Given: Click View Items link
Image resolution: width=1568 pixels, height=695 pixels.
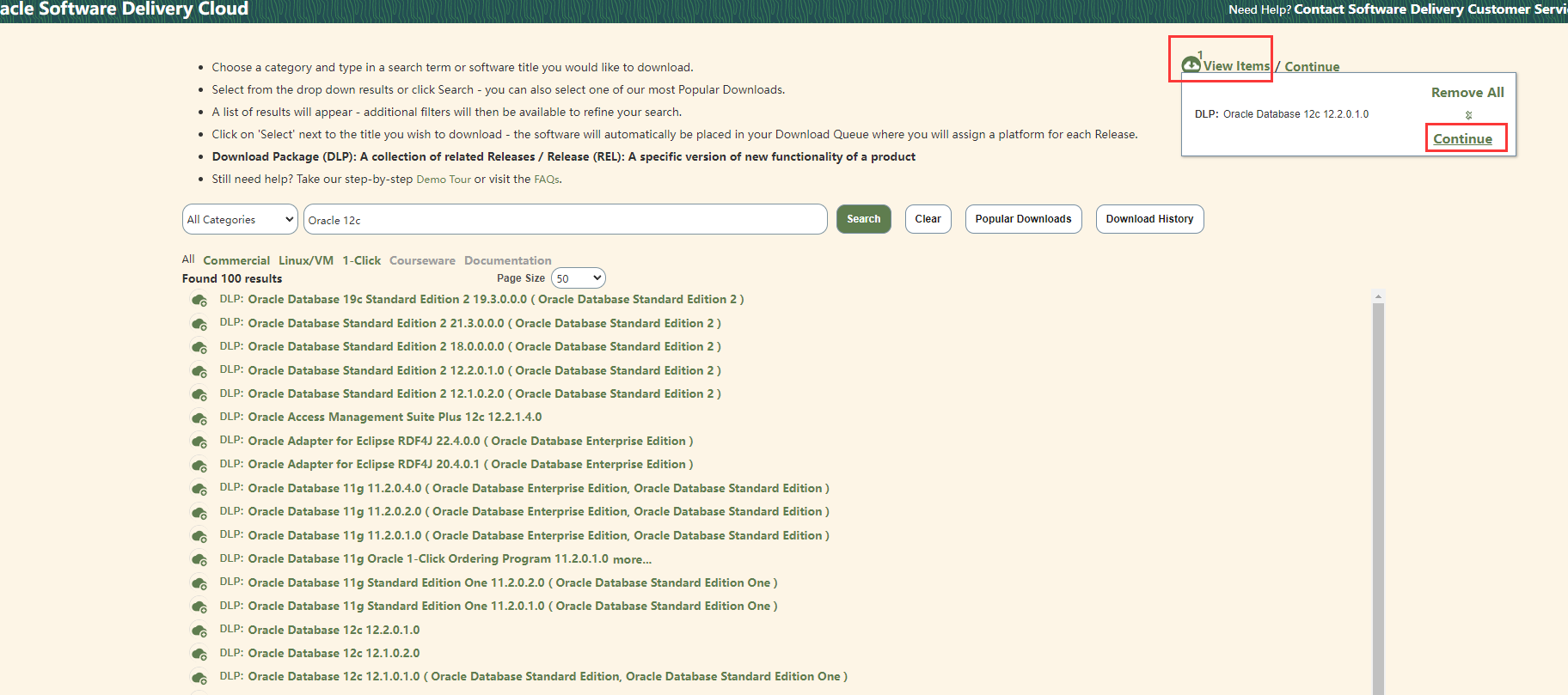Looking at the screenshot, I should click(x=1236, y=66).
